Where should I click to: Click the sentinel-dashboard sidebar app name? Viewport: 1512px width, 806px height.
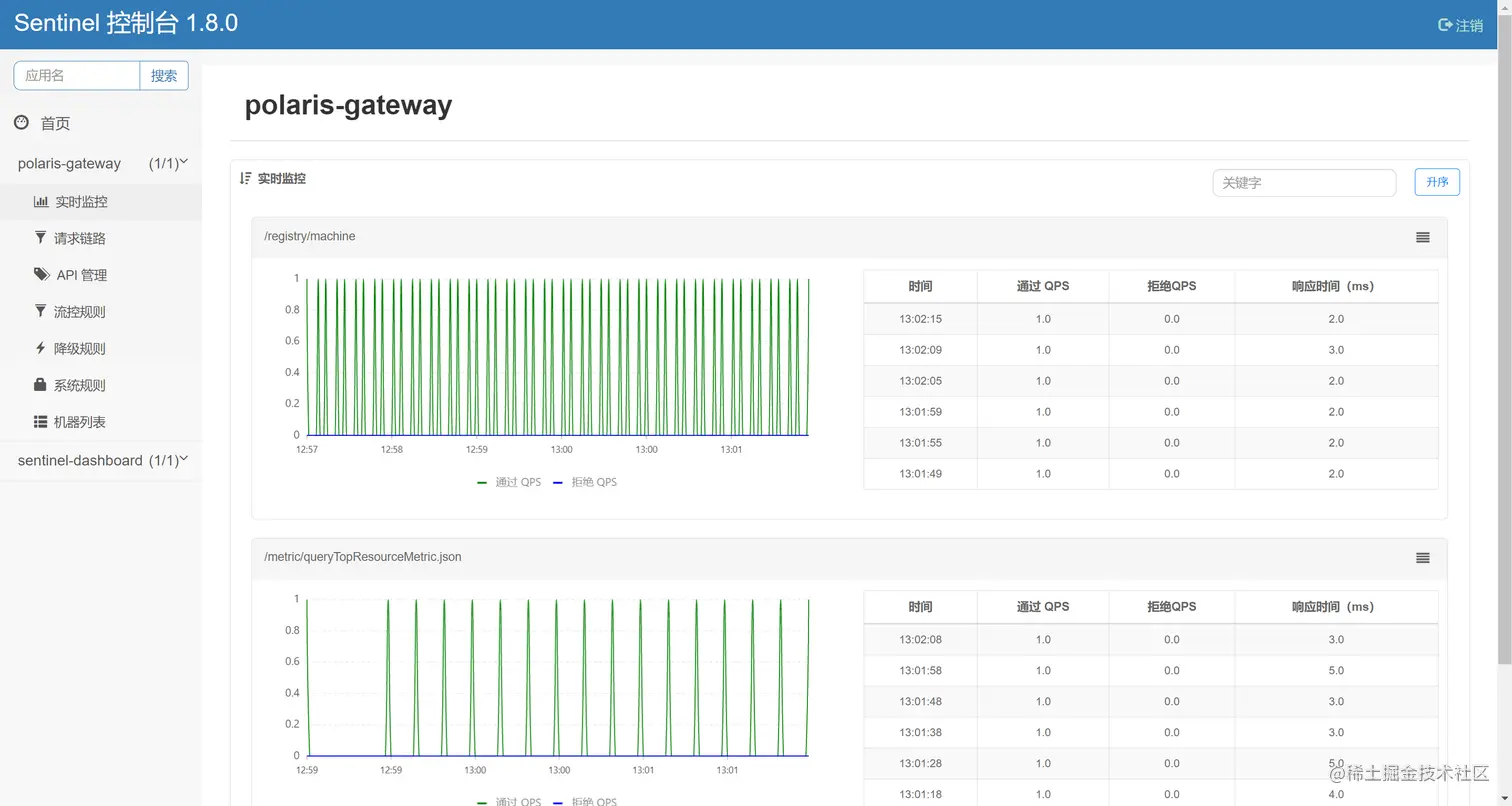80,460
